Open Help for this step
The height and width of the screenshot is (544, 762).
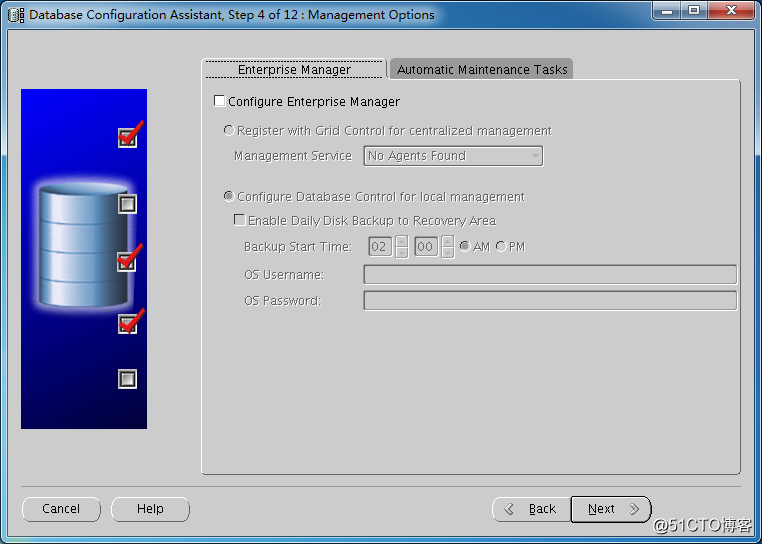tap(150, 509)
